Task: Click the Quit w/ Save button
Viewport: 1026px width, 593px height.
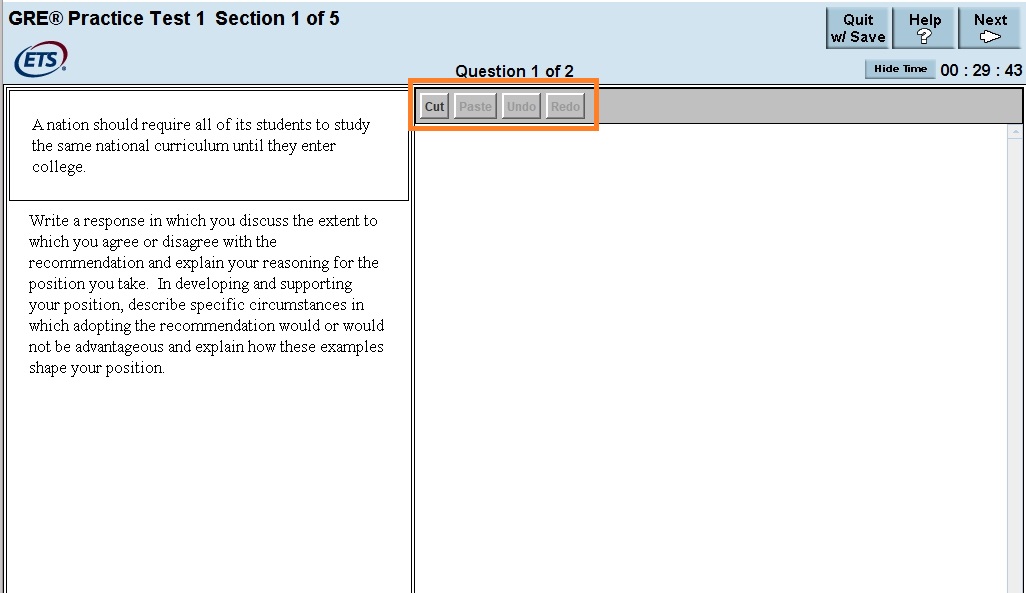Action: click(857, 28)
